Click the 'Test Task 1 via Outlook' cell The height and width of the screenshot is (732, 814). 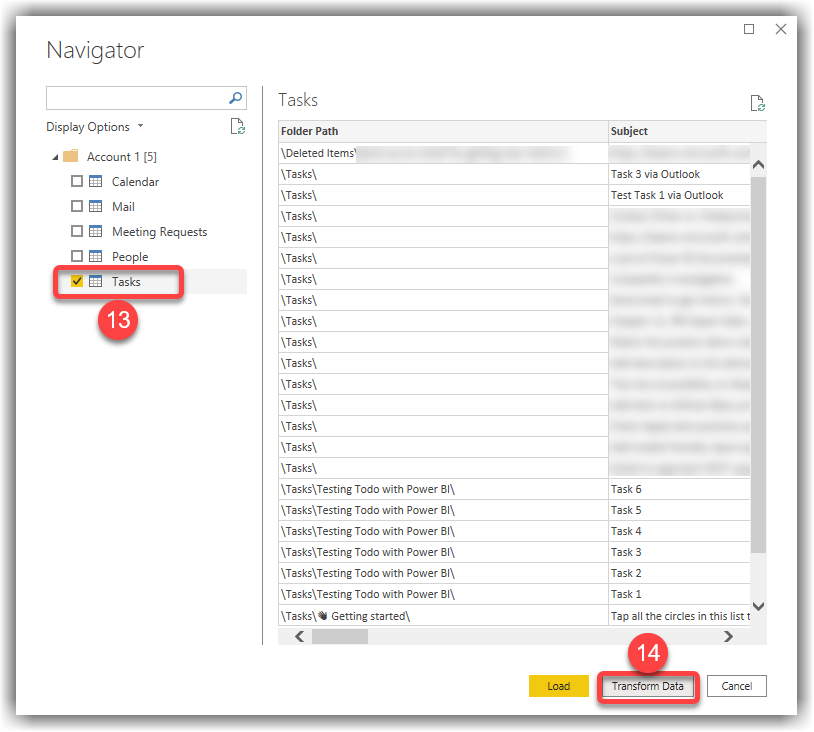click(x=680, y=195)
